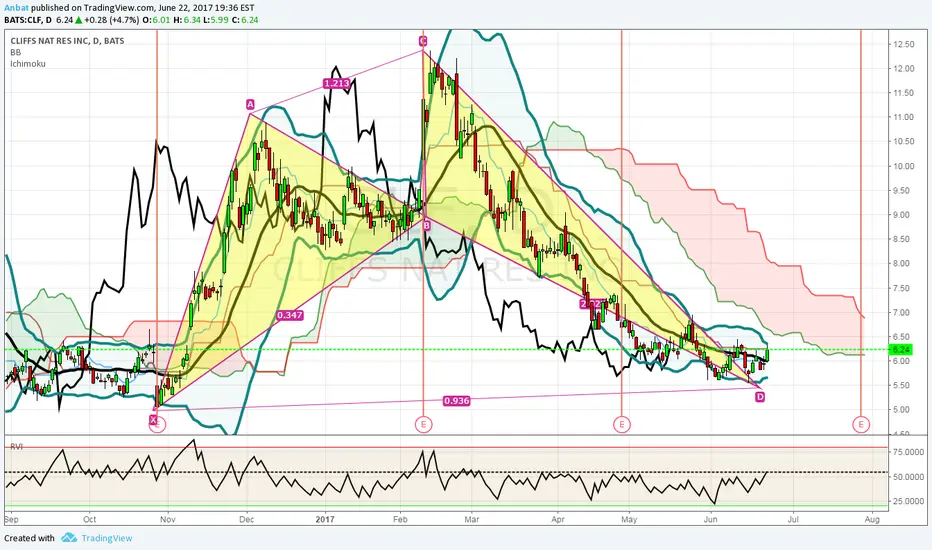
Task: Click the RVI indicator label
Action: 16,447
